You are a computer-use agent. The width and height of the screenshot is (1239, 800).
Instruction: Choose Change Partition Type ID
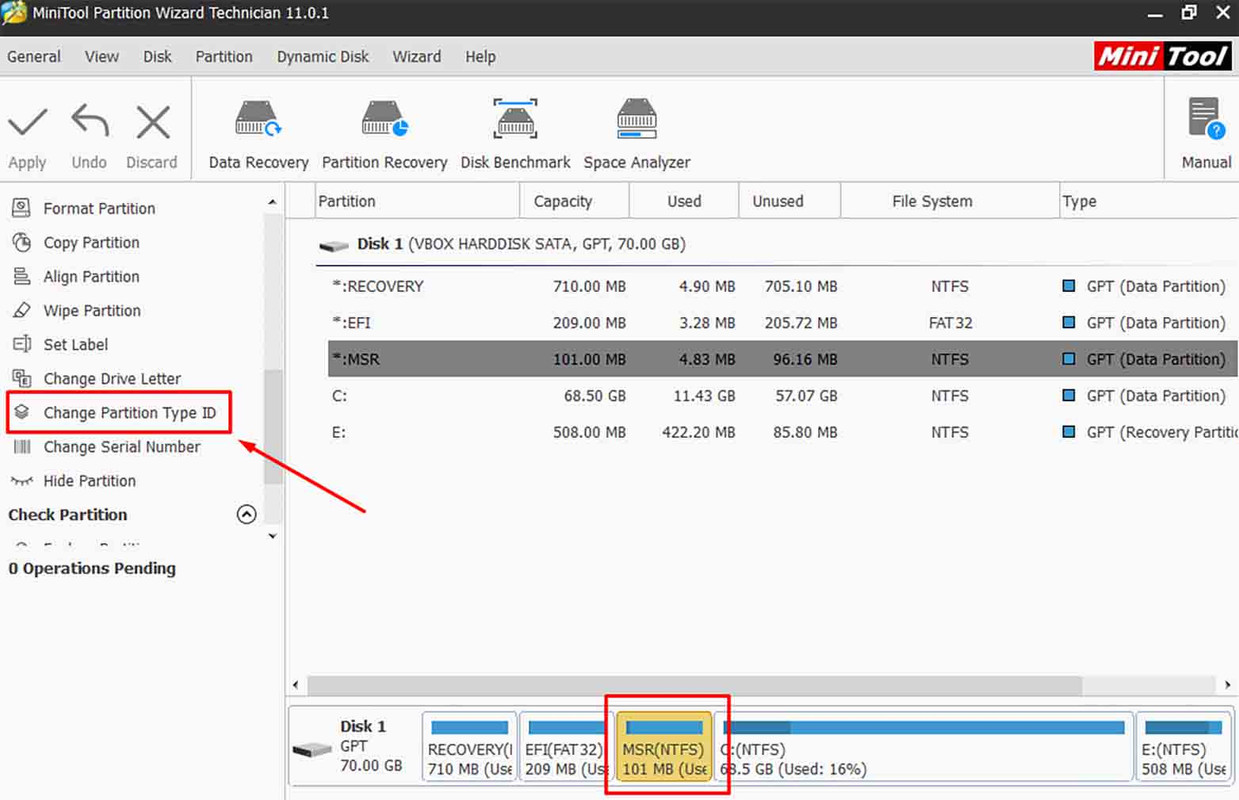pos(130,412)
